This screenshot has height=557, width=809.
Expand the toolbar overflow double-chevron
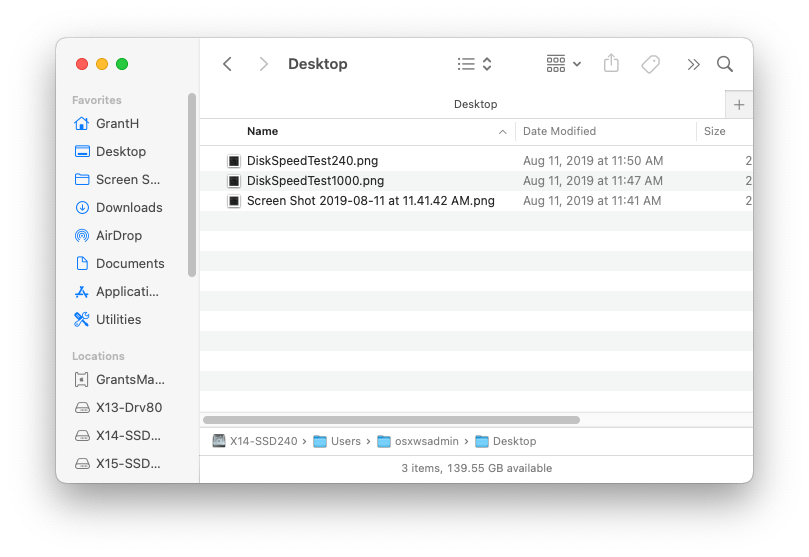tap(693, 64)
